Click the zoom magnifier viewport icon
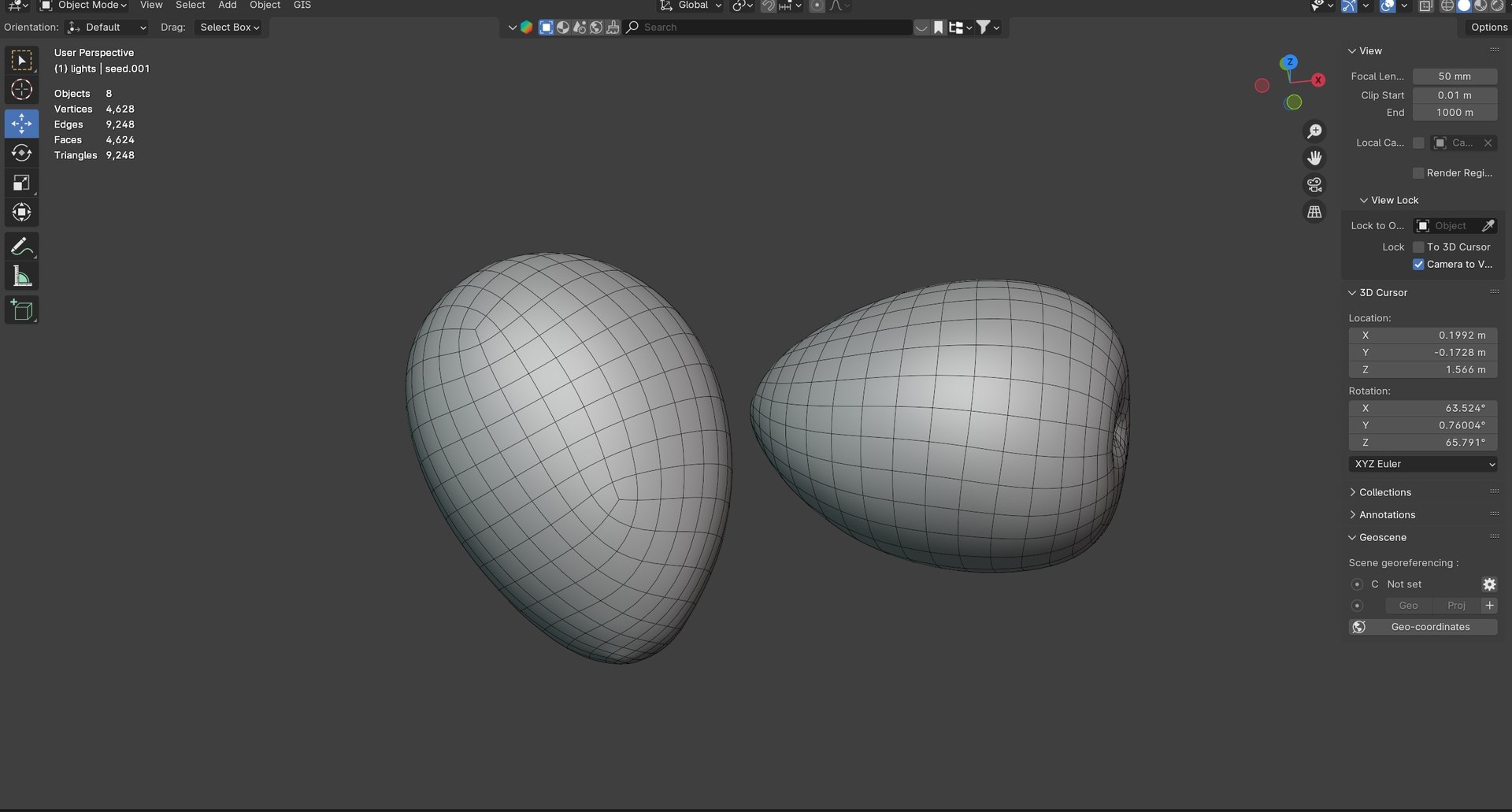Screen dimensions: 1512x812 pyautogui.click(x=1314, y=132)
